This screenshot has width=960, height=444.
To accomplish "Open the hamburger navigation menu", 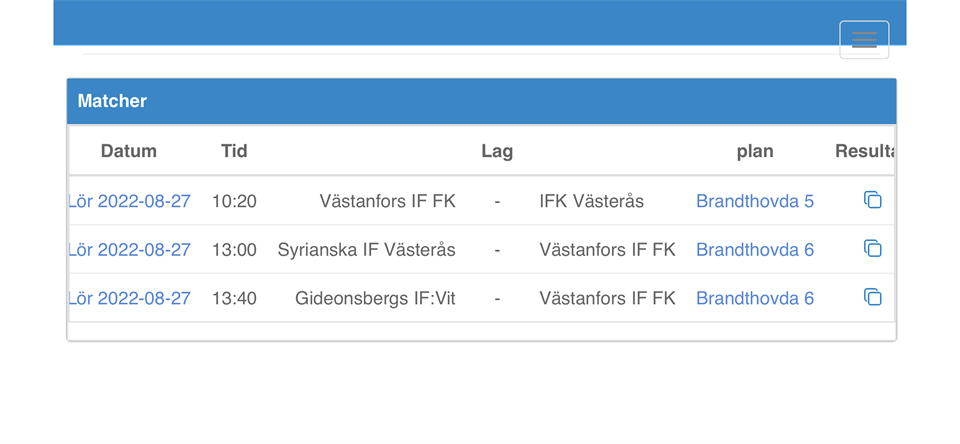I will [x=864, y=40].
